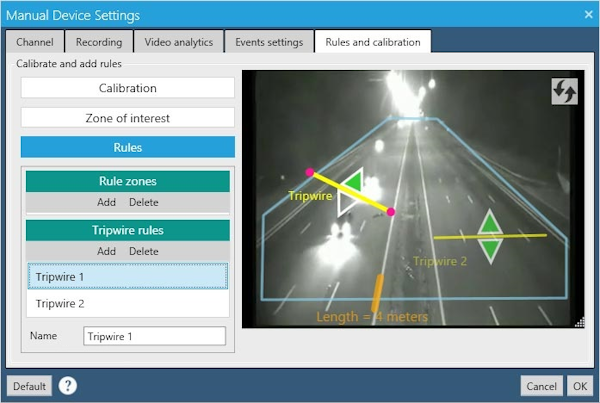Click the Default button
The width and height of the screenshot is (600, 403).
pyautogui.click(x=29, y=386)
